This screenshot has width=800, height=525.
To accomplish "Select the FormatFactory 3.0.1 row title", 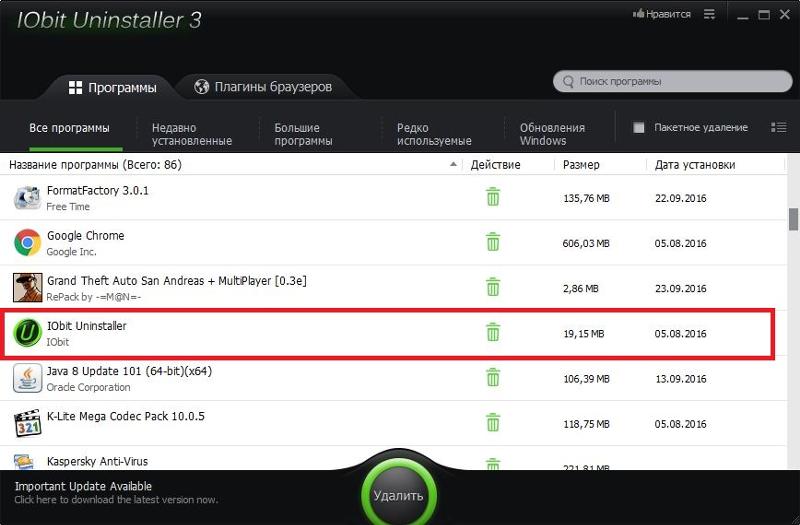I will pos(97,191).
